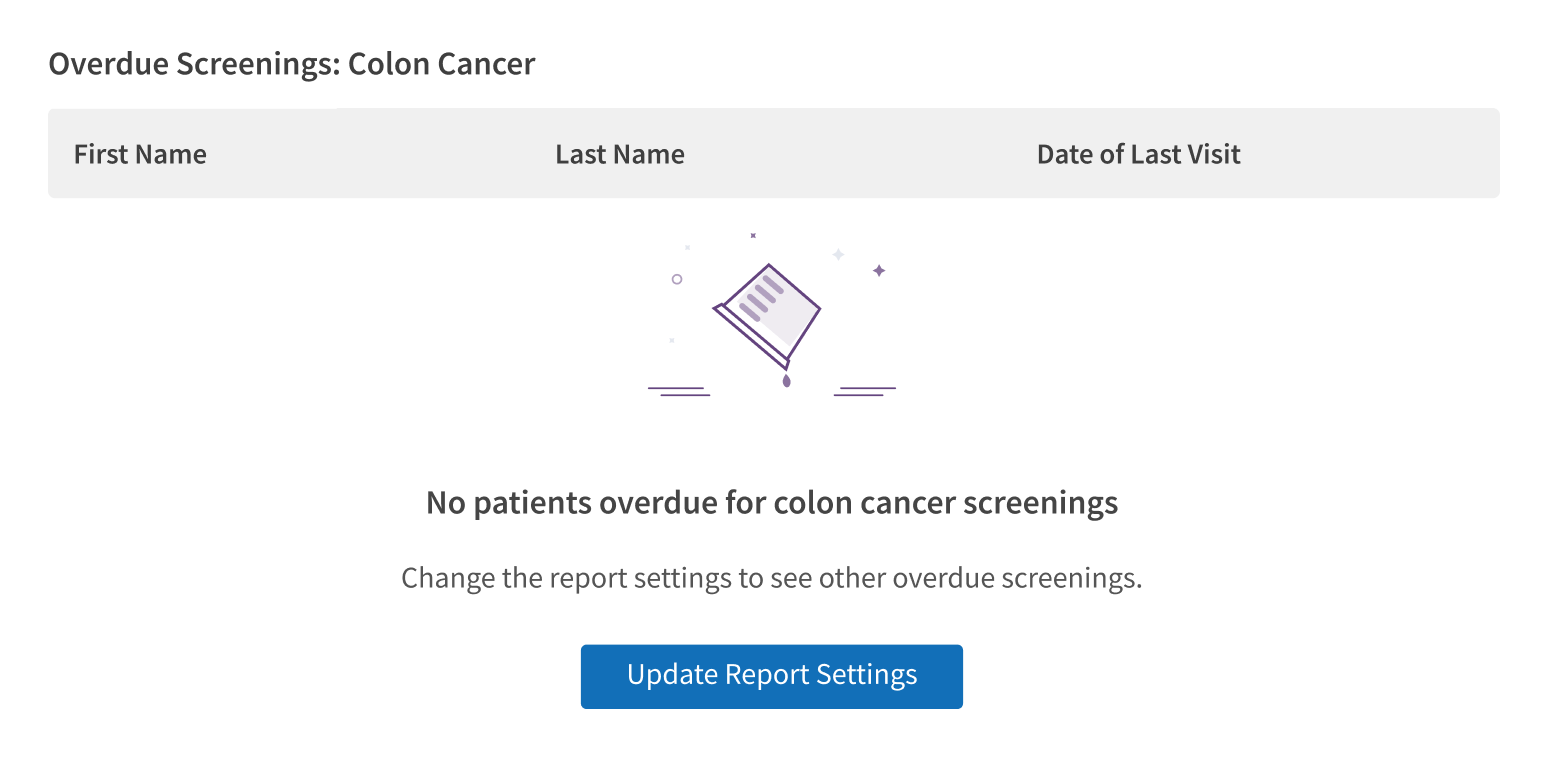This screenshot has width=1548, height=776.
Task: Click the droplet beneath the tipped container
Action: click(786, 381)
